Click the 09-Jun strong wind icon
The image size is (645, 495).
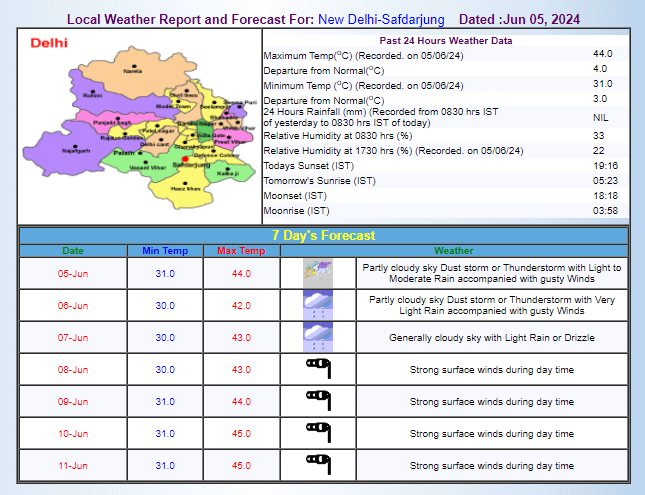[x=317, y=401]
